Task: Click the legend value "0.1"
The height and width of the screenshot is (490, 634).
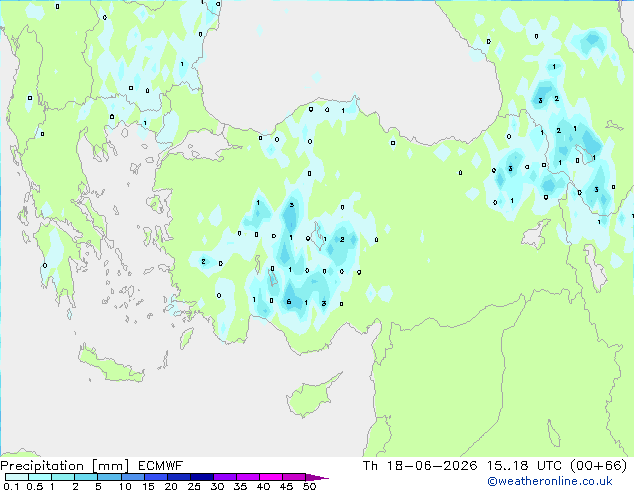Action: click(11, 486)
